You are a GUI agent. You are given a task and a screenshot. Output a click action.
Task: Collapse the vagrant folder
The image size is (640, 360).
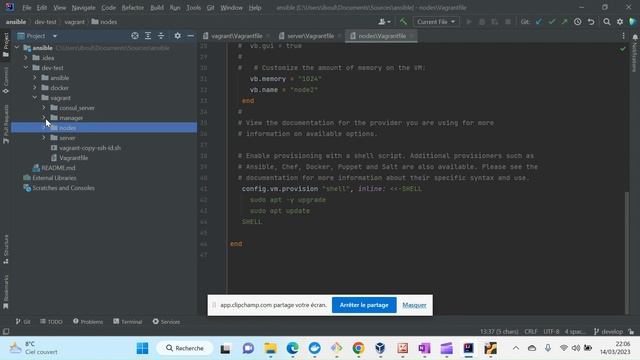[35, 98]
